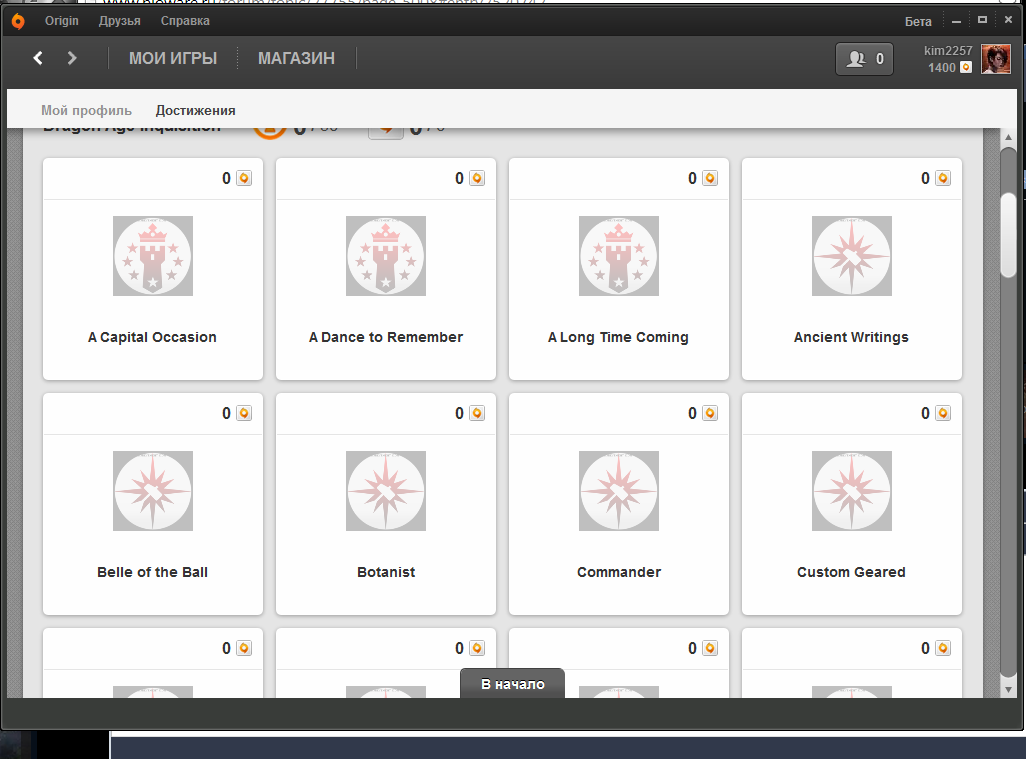Switch to МАГАЗИН tab
This screenshot has width=1026, height=759.
(x=296, y=58)
